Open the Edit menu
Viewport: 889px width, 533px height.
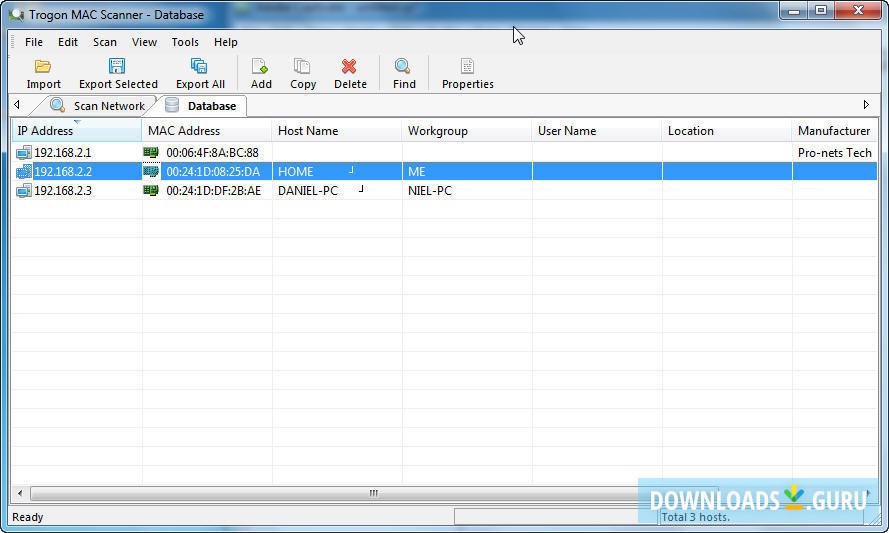67,42
